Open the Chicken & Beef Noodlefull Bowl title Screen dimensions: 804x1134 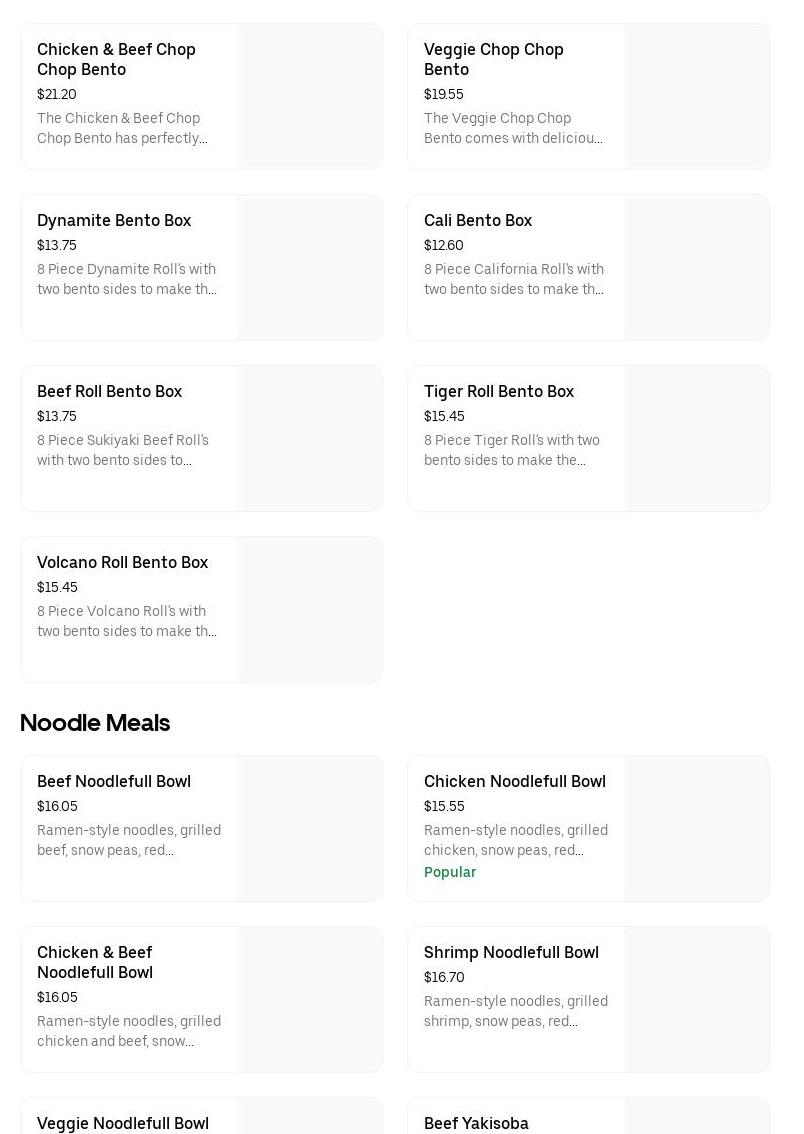point(95,962)
